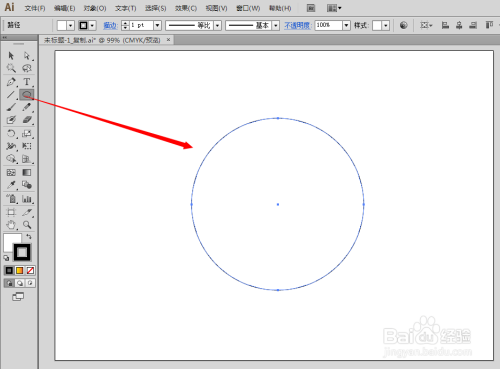Image resolution: width=500 pixels, height=369 pixels.
Task: Swap fill and stroke arrow
Action: 29,236
